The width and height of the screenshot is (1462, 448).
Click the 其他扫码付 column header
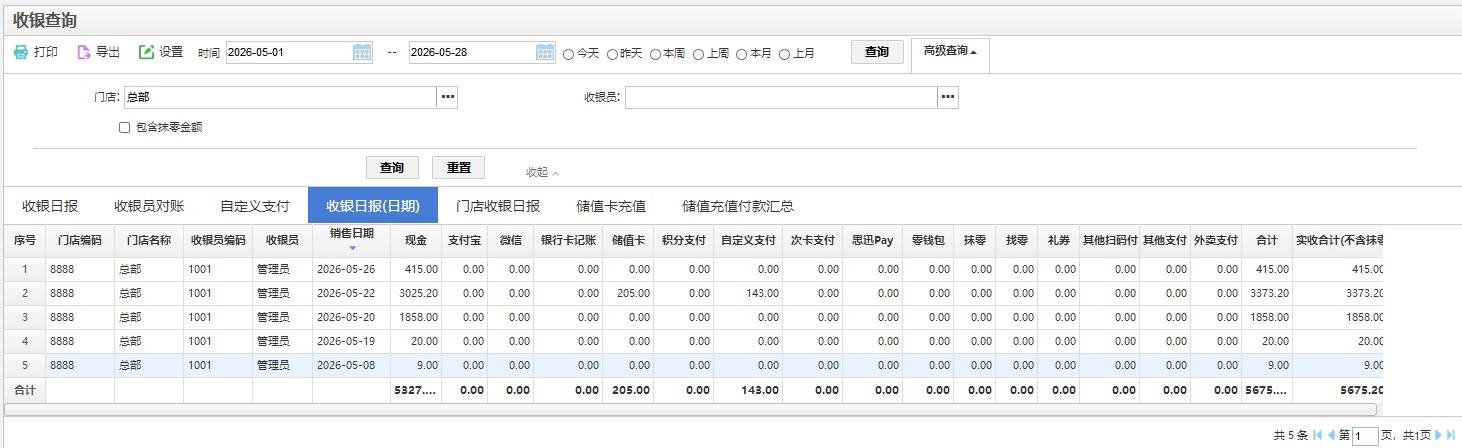(x=1110, y=240)
